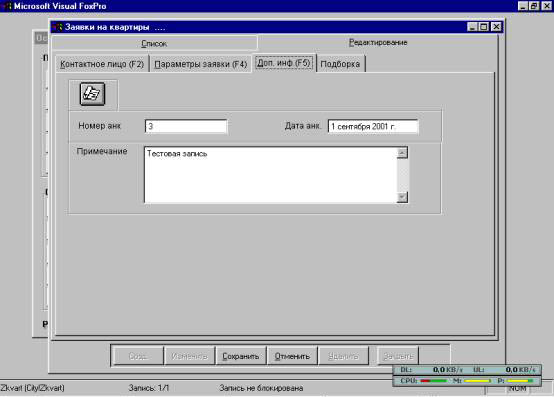Open the Контактное лицо (F2) tab
This screenshot has width=554, height=397.
(102, 64)
